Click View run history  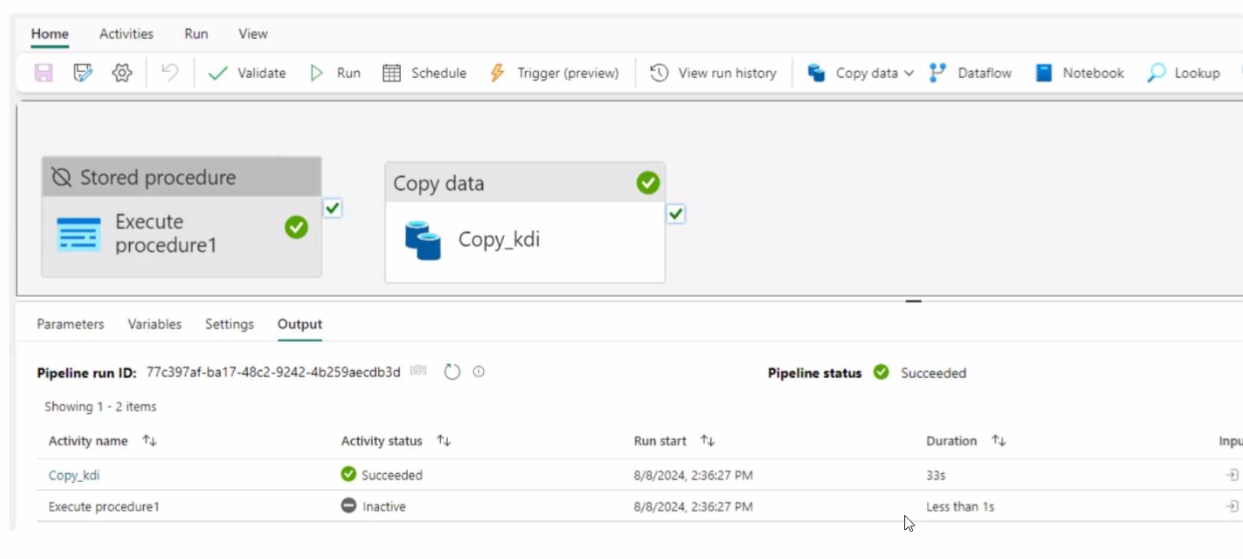[x=714, y=73]
